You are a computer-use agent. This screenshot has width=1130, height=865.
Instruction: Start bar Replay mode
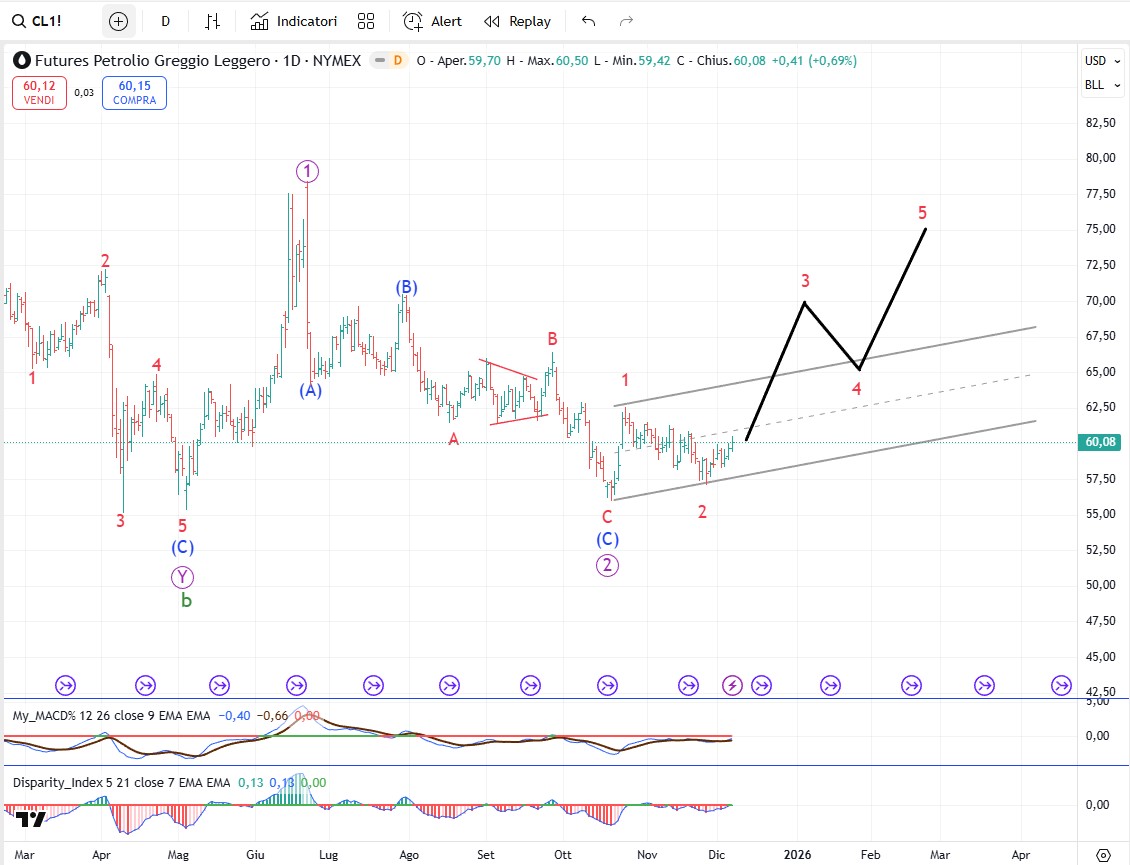tap(517, 21)
